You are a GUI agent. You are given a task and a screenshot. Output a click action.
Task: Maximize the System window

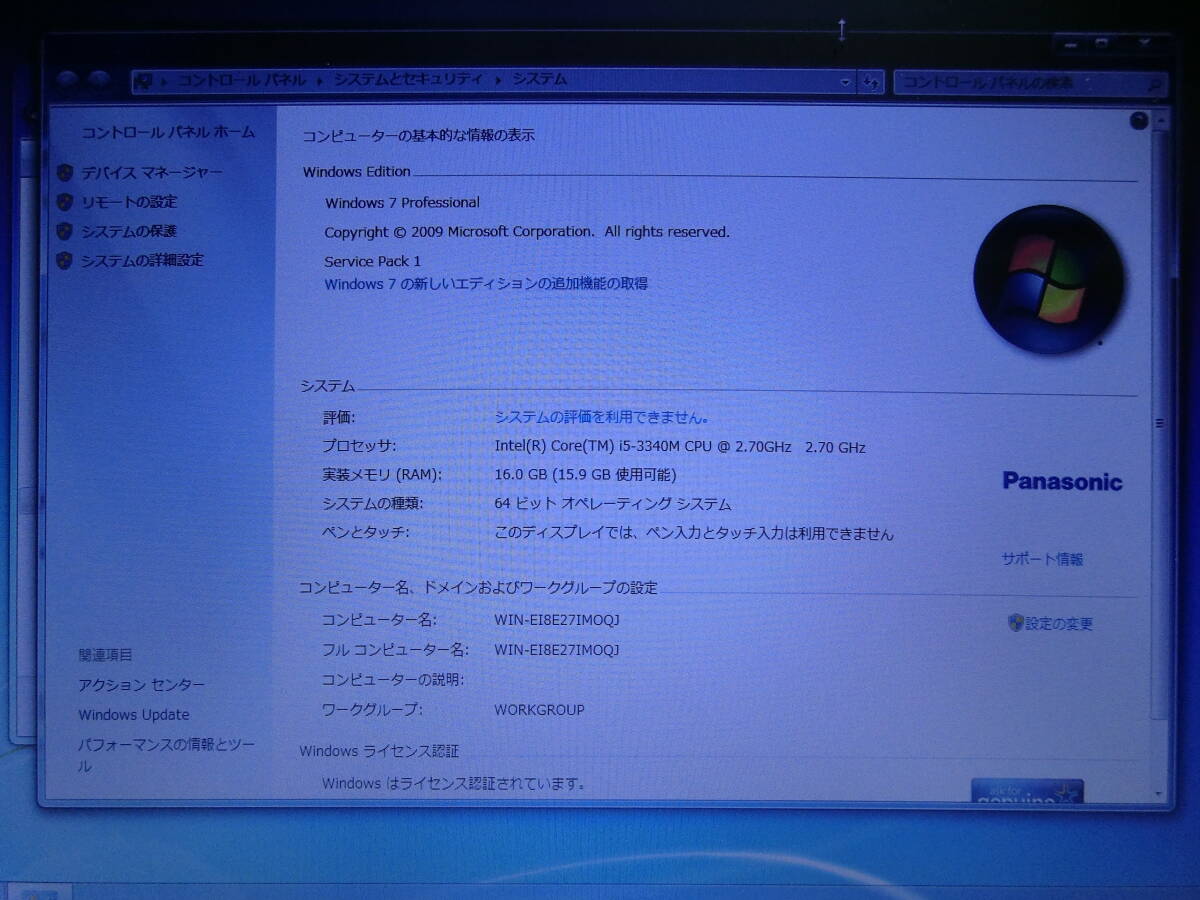1101,44
